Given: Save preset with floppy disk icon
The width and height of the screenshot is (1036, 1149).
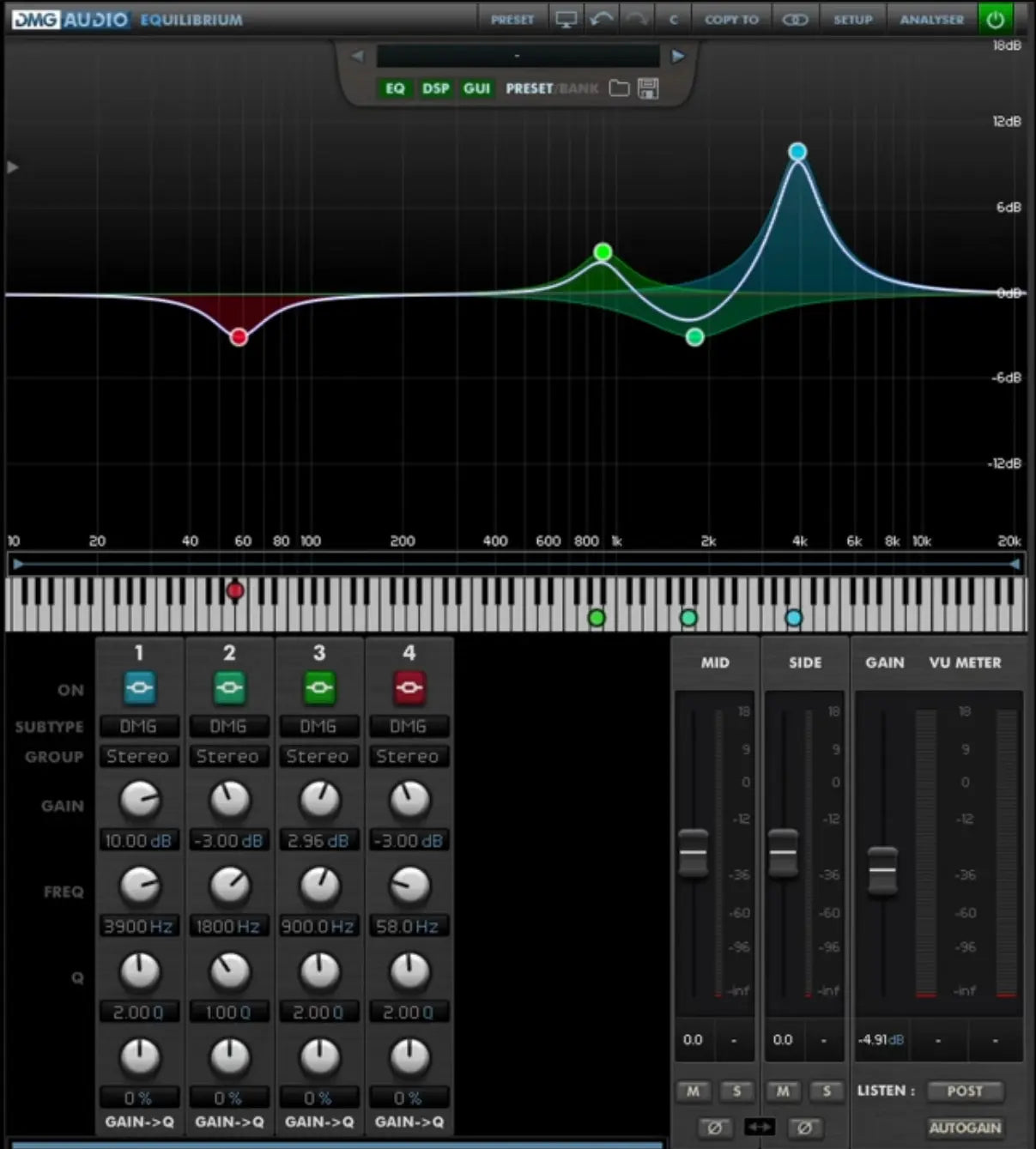Looking at the screenshot, I should 648,88.
